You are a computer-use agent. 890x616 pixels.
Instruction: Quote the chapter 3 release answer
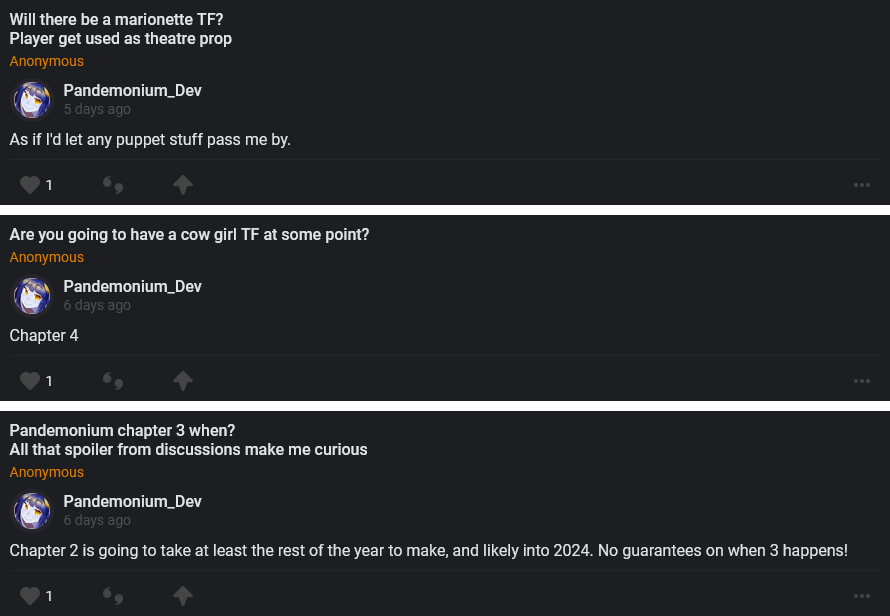[113, 596]
